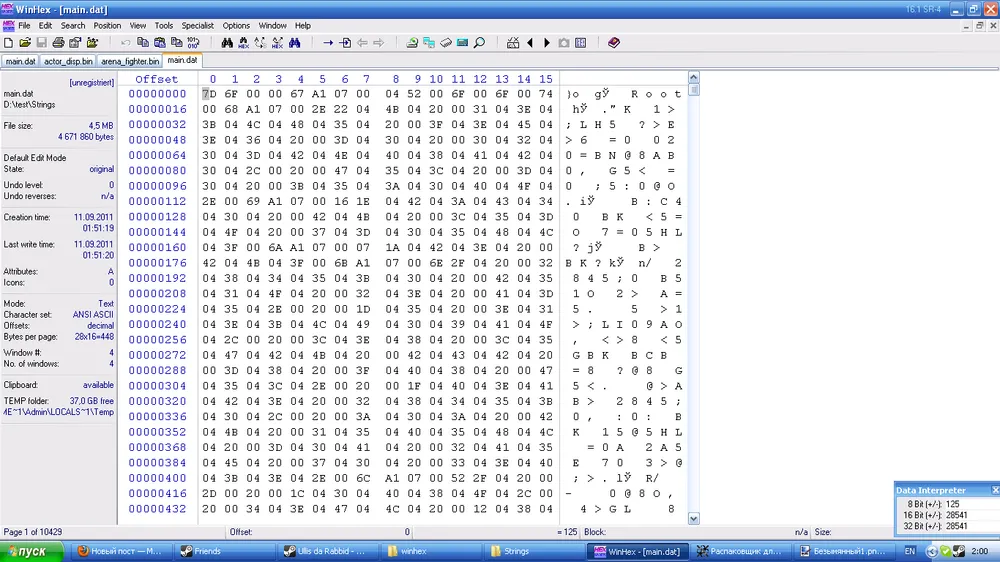Switch to the actor_disp.bin tab
Image resolution: width=1000 pixels, height=562 pixels.
tap(67, 61)
